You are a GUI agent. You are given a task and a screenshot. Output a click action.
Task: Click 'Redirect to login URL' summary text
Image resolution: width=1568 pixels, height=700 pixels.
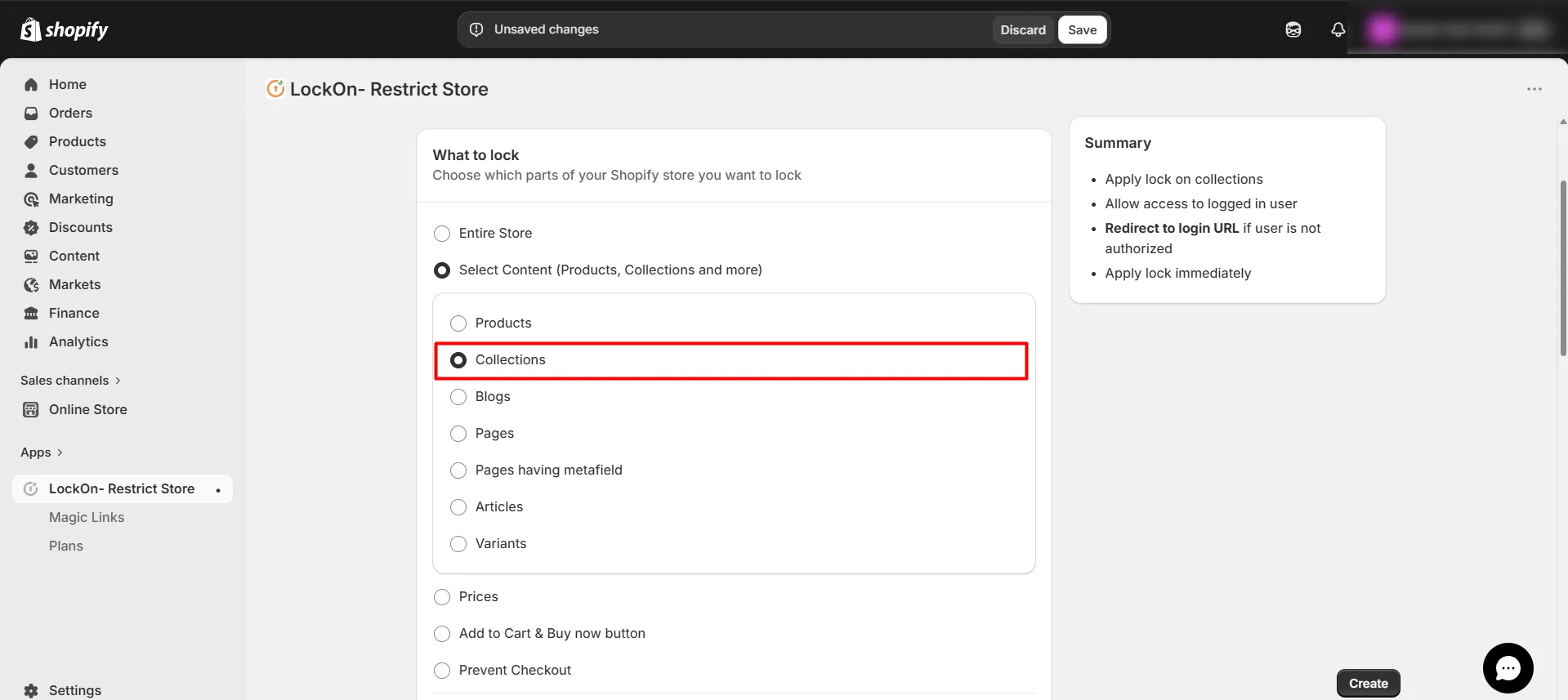point(1172,228)
